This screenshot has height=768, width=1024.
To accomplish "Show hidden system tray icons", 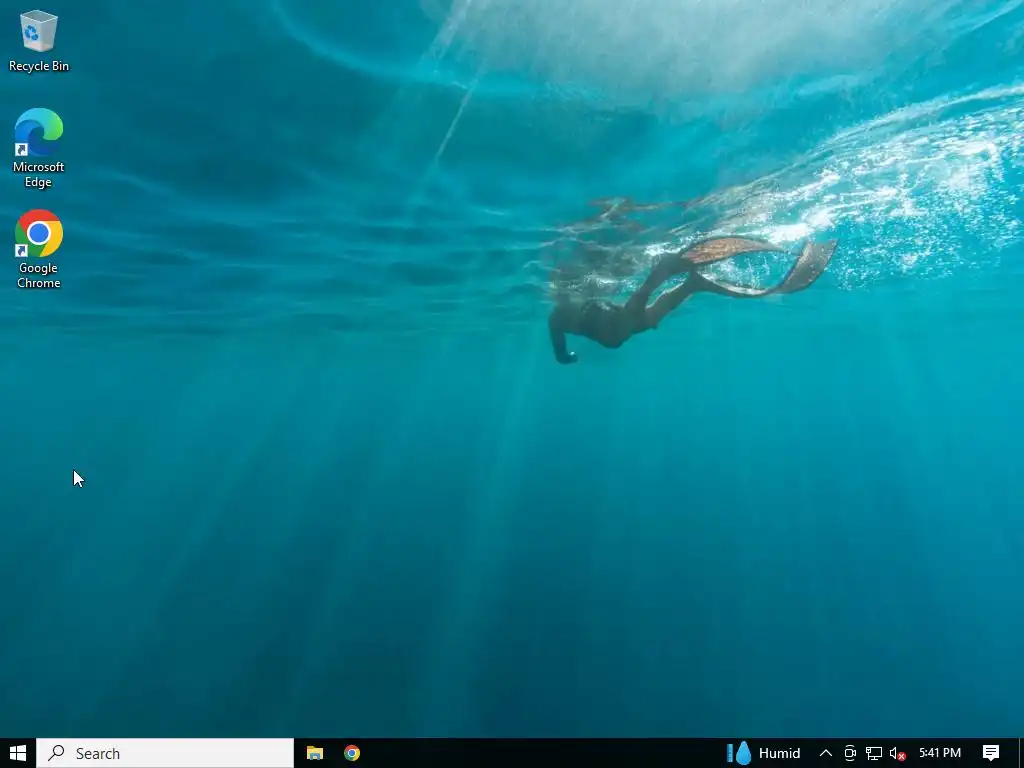I will 825,753.
